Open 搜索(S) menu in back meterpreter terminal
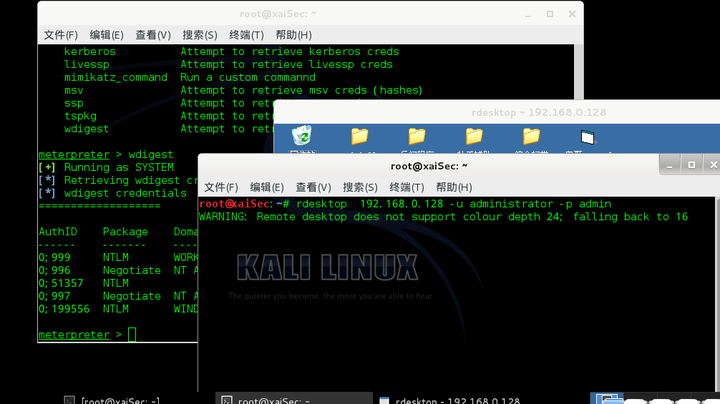Viewport: 720px width, 404px height. [200, 35]
